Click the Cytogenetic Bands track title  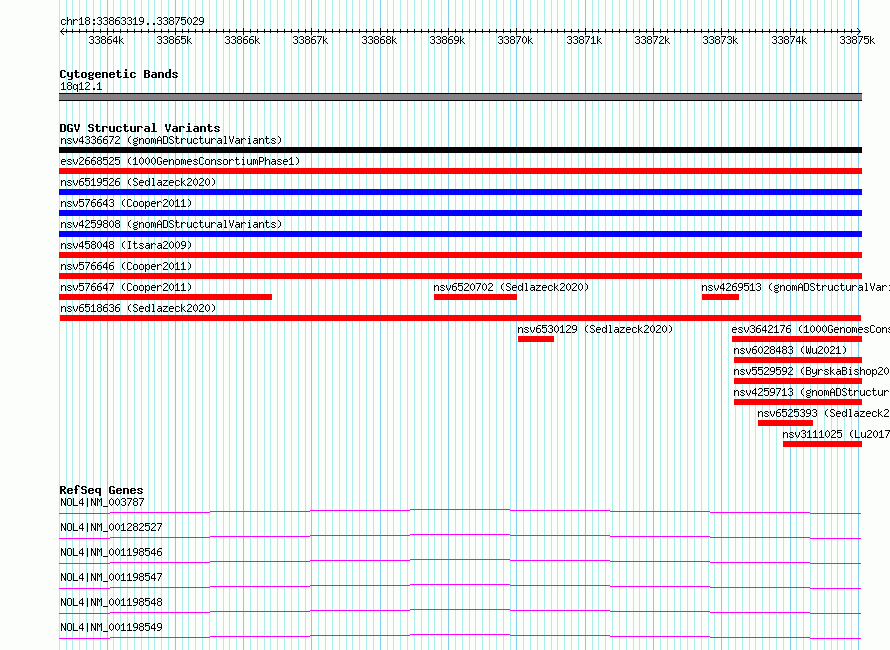[x=119, y=74]
